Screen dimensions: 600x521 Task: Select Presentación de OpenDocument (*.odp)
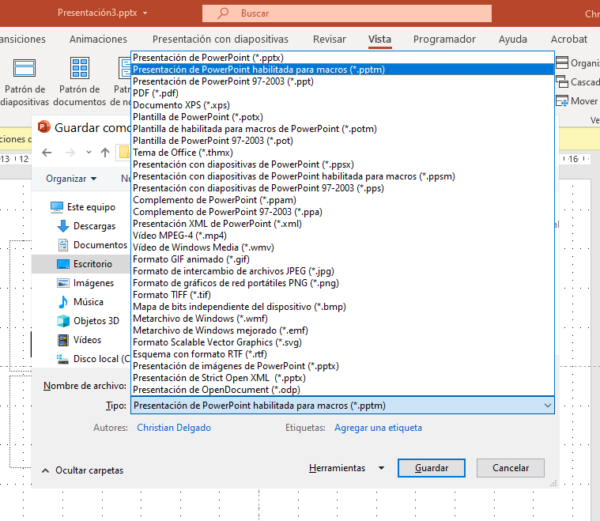coord(342,390)
